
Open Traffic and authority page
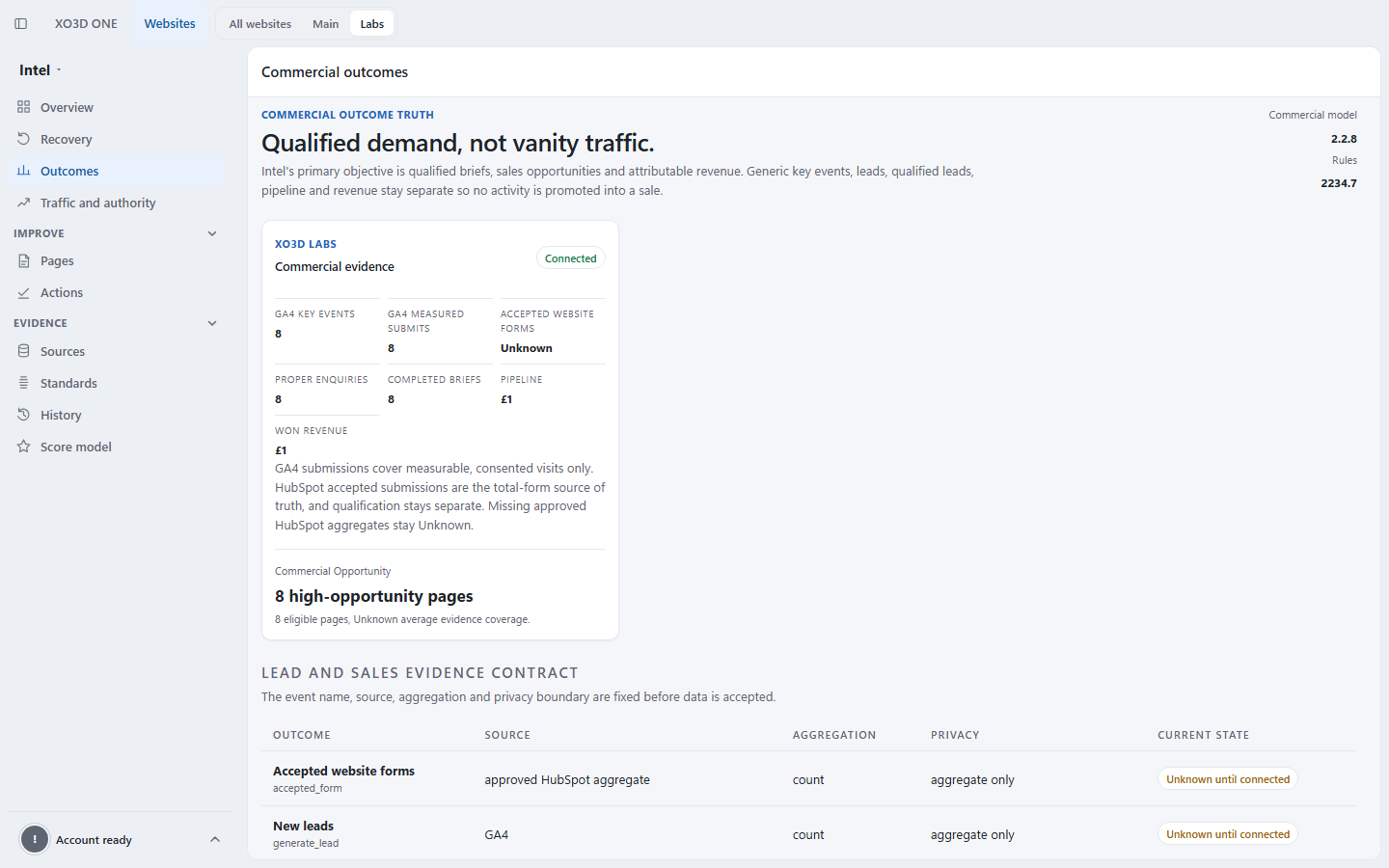point(116,203)
